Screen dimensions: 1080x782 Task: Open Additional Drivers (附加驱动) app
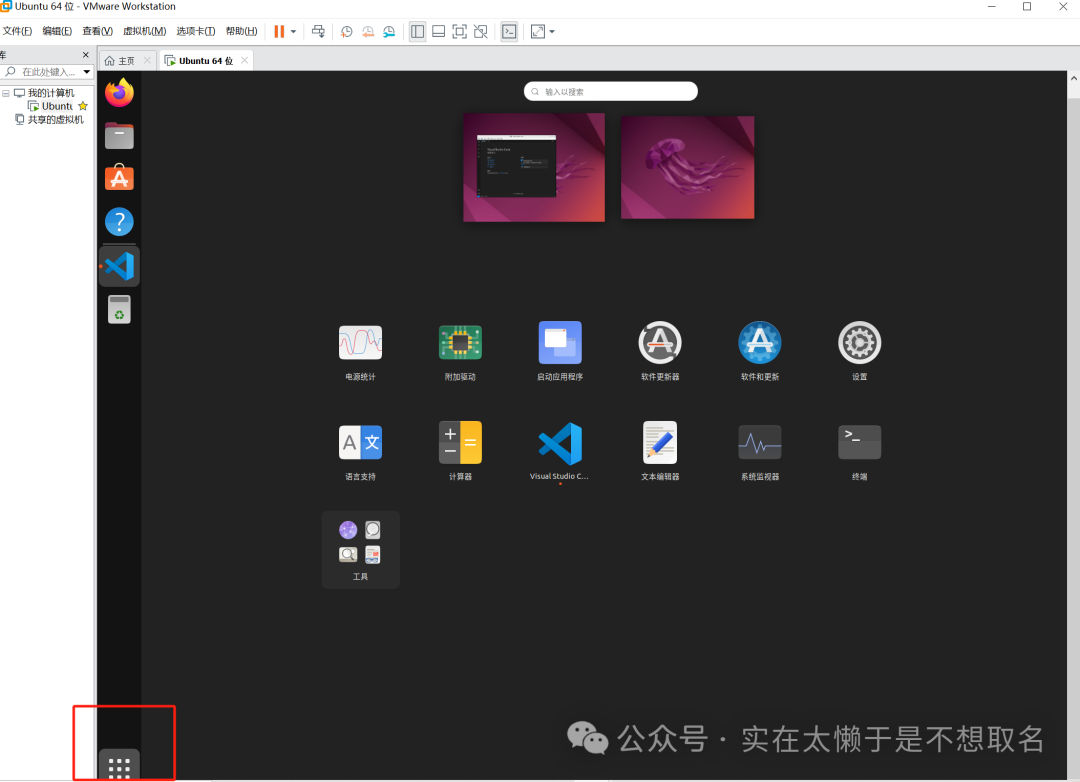460,343
